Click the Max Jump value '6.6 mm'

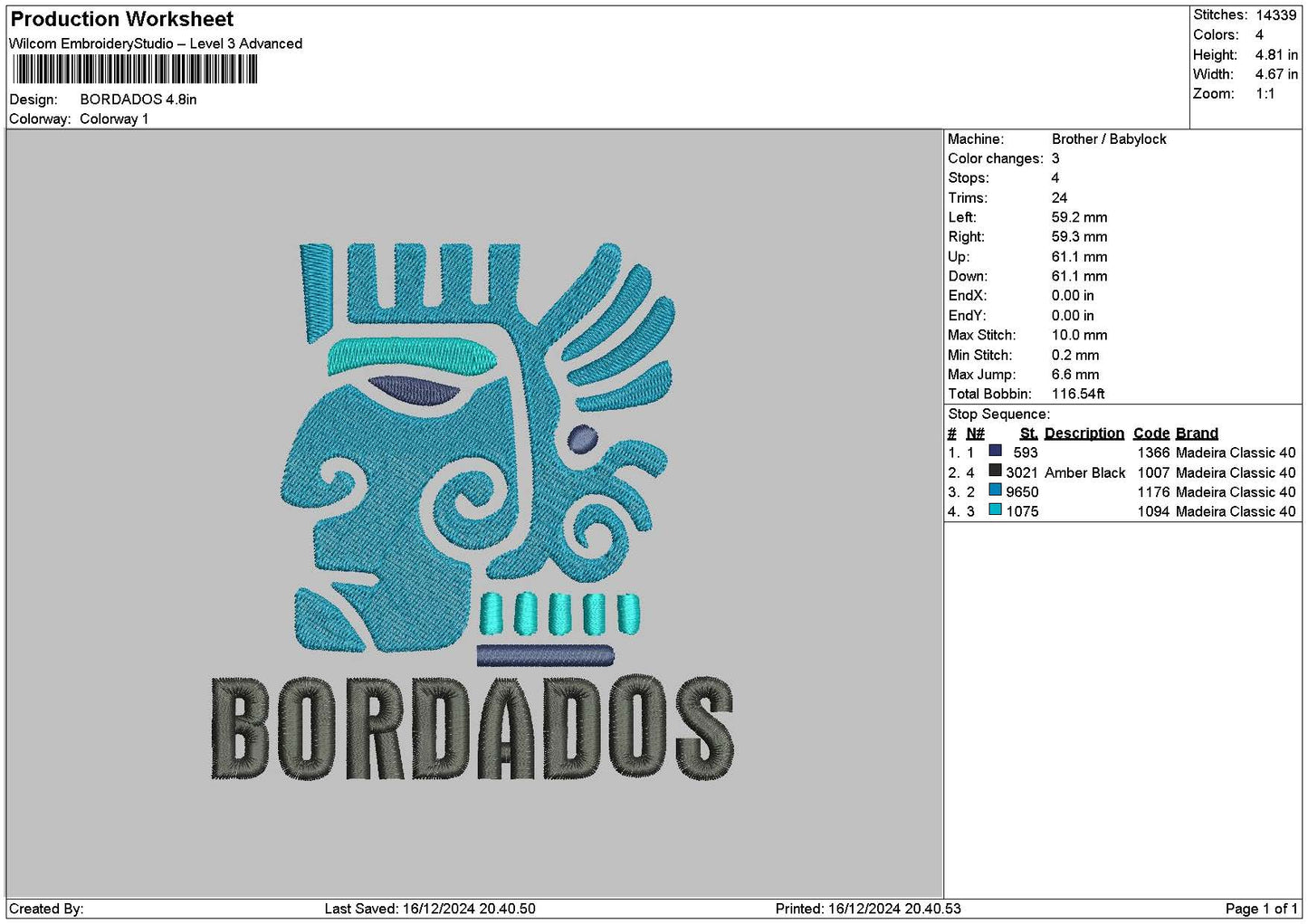1075,375
